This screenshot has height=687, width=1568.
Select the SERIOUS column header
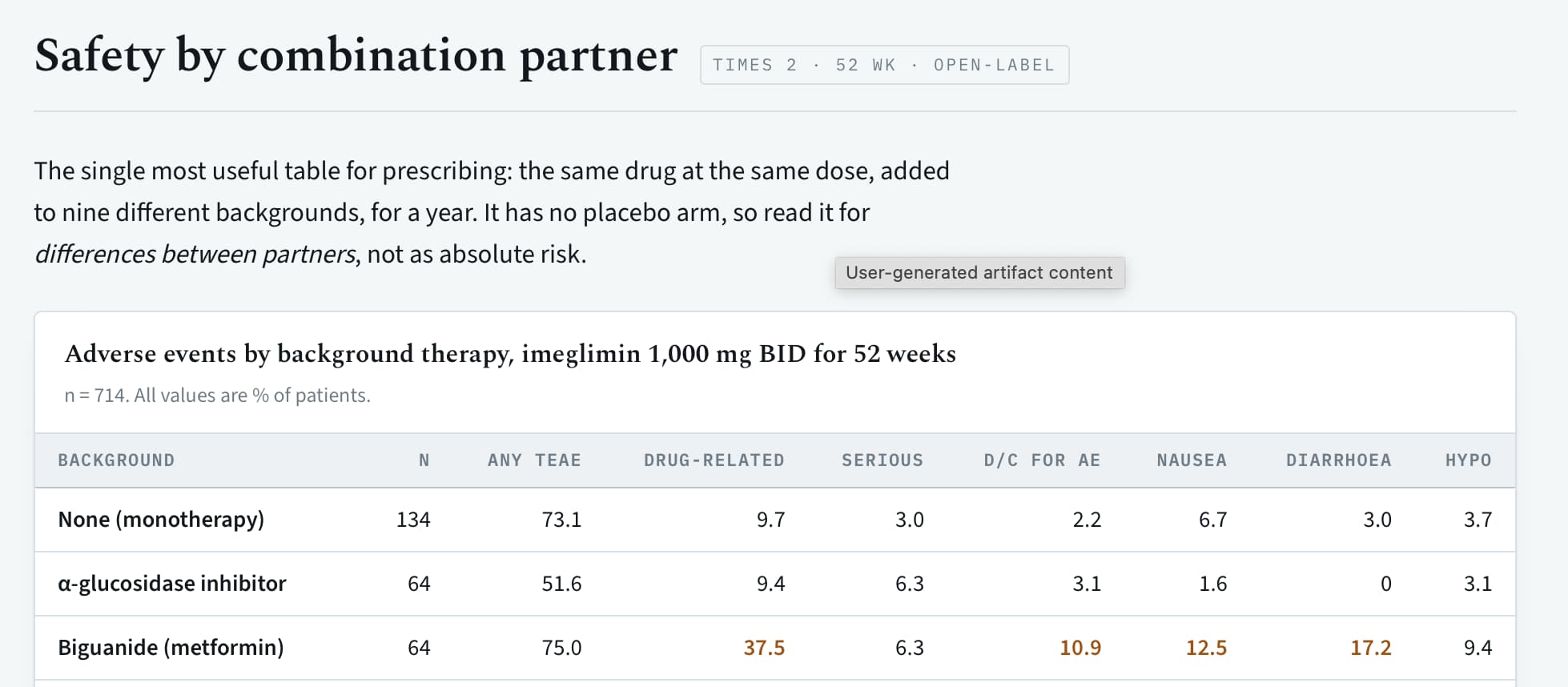click(x=883, y=460)
